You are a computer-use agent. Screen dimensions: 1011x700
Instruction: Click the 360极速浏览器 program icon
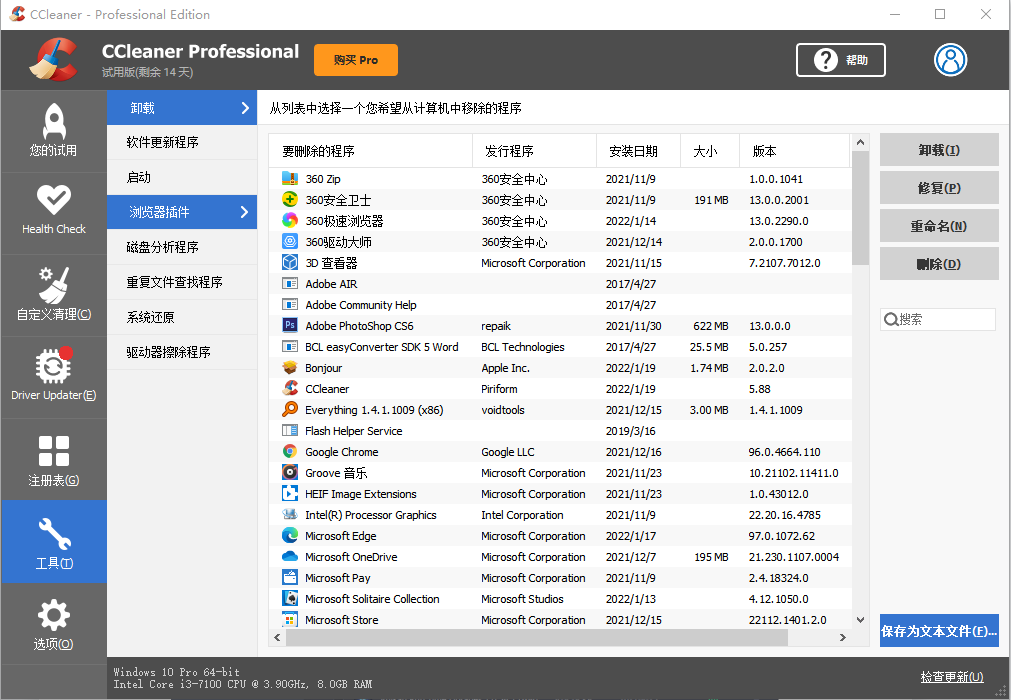click(x=290, y=220)
